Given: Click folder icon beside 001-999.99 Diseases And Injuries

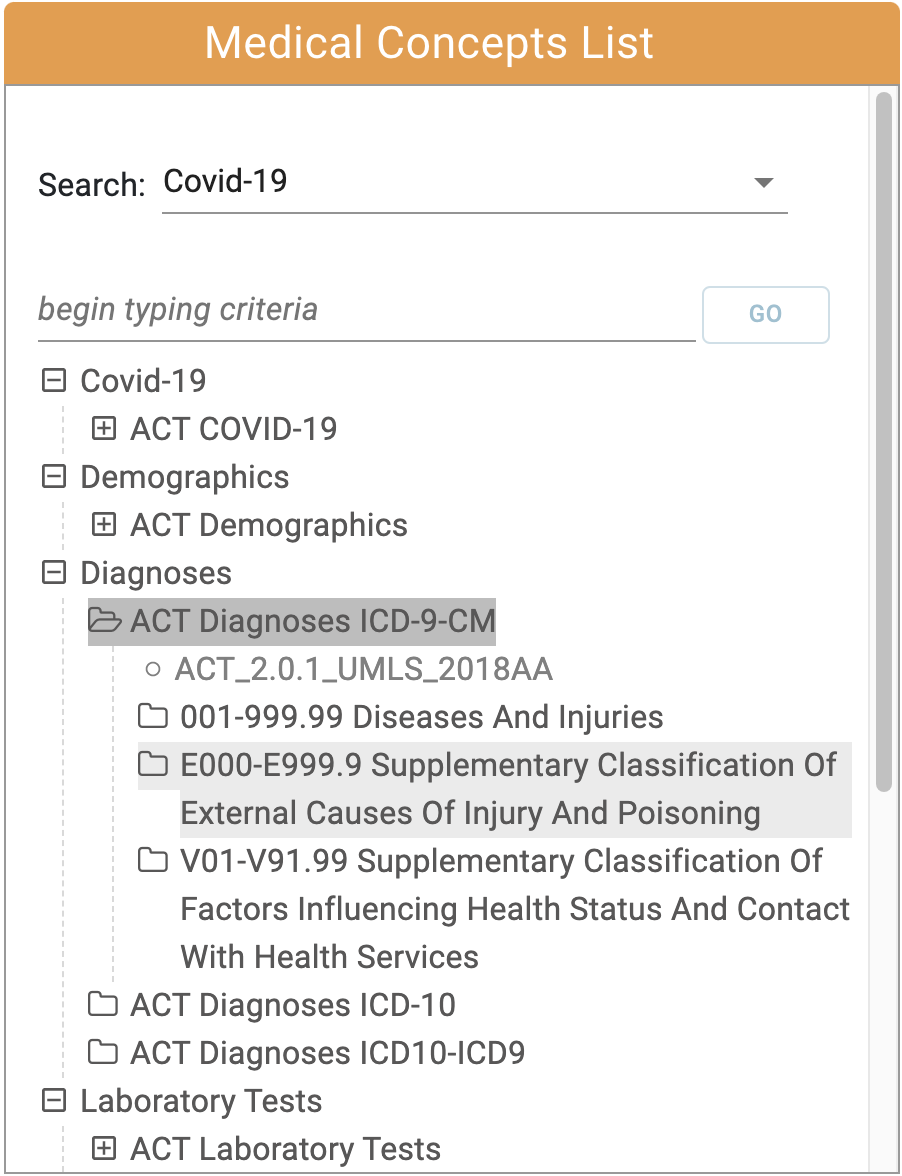Looking at the screenshot, I should point(153,717).
